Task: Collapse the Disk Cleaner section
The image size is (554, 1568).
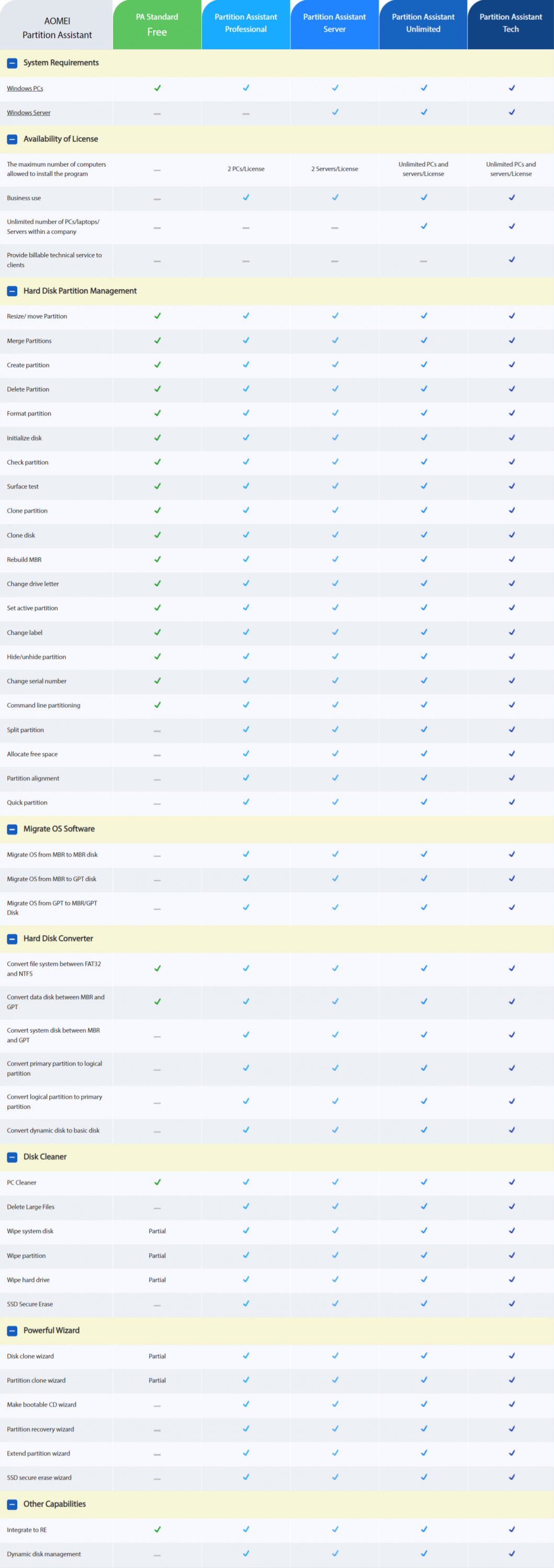Action: tap(12, 1157)
